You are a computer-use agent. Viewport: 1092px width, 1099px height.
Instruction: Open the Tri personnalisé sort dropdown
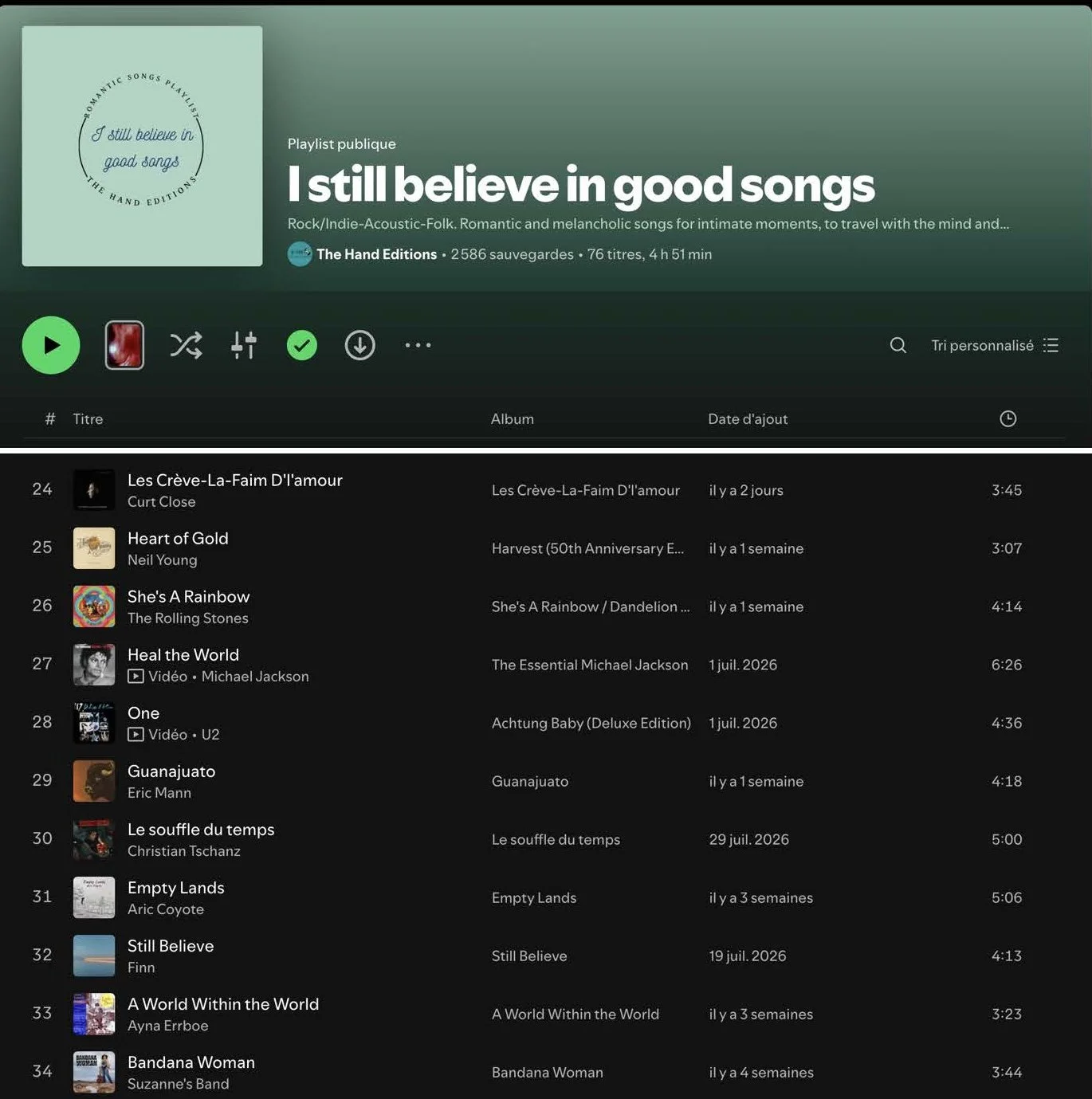tap(995, 345)
